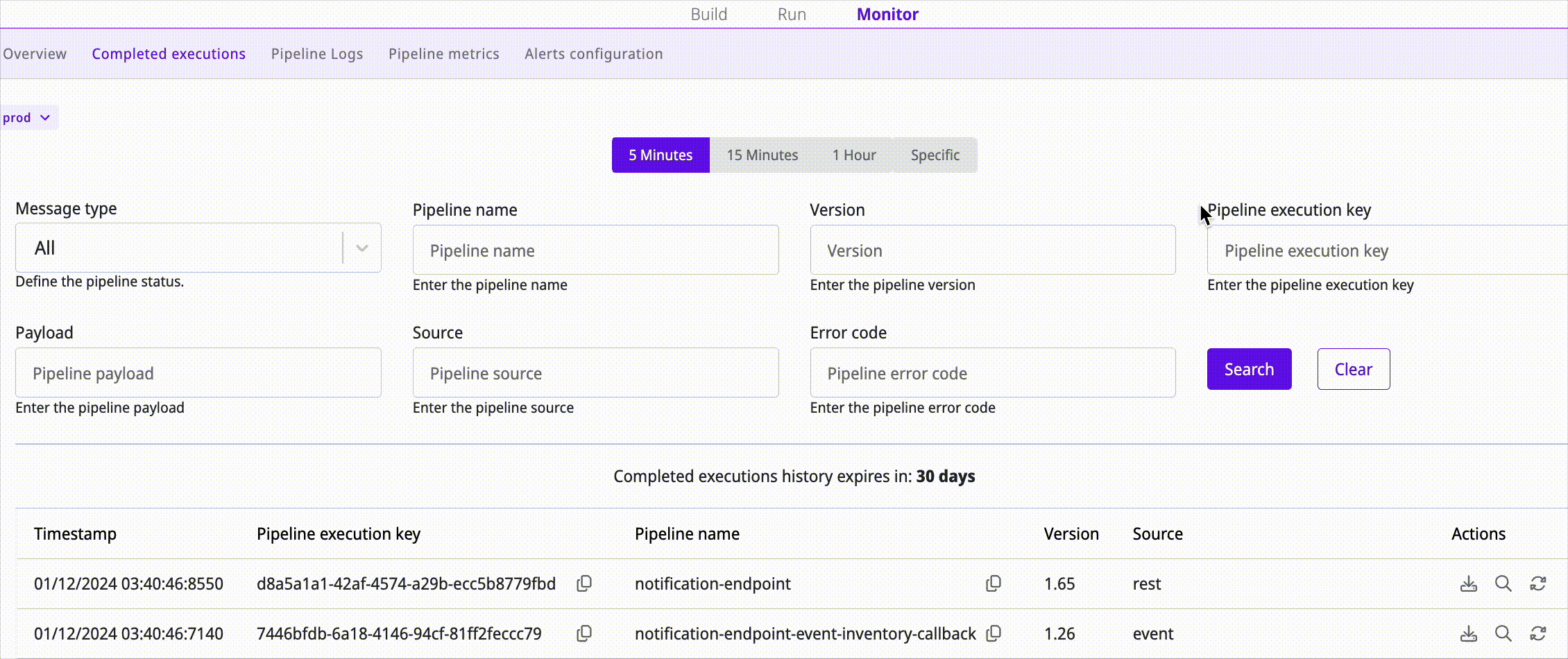
Task: Reprocess the notification-endpoint execution
Action: coord(1537,583)
